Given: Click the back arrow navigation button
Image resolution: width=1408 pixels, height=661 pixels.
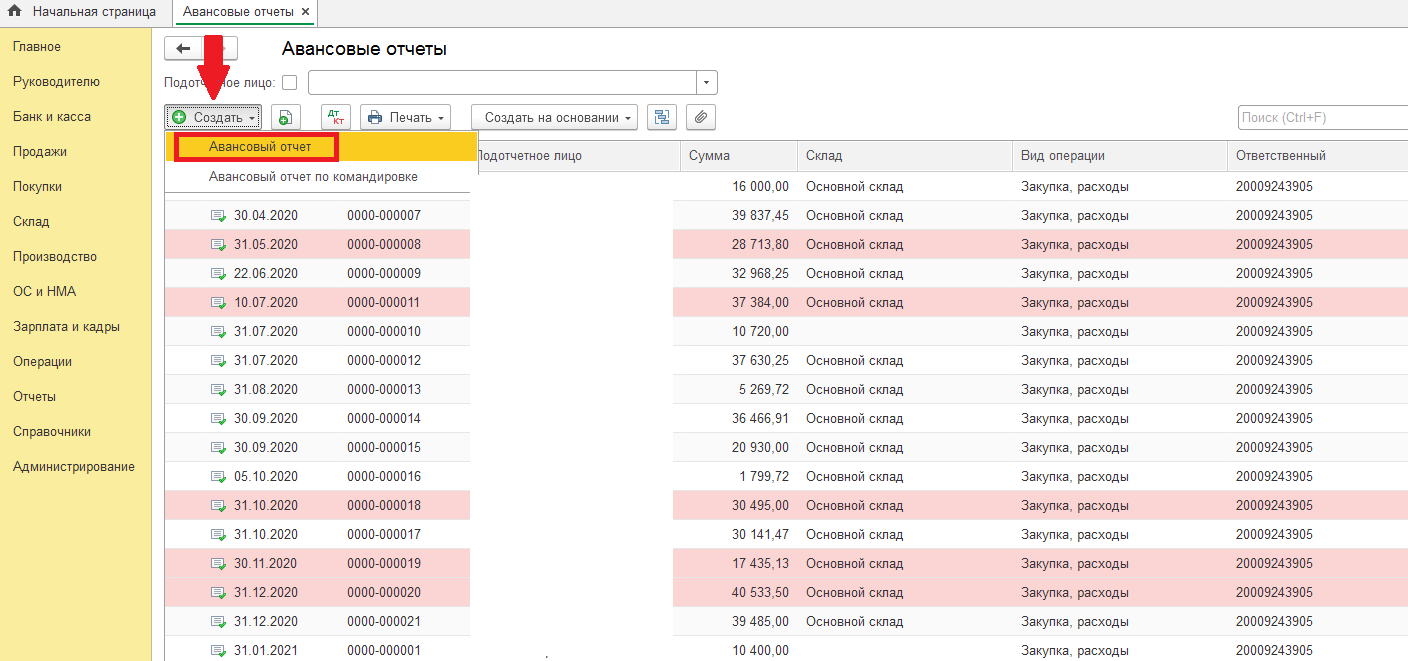Looking at the screenshot, I should 183,49.
